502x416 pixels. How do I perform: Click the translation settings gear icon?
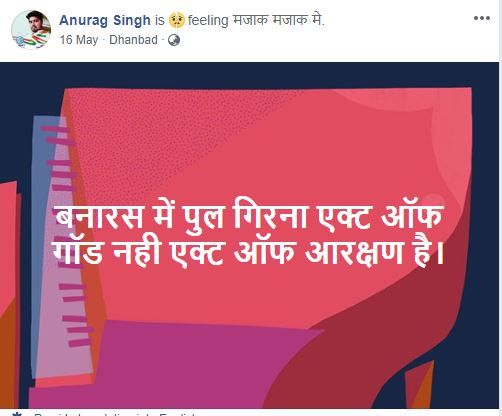pos(17,414)
